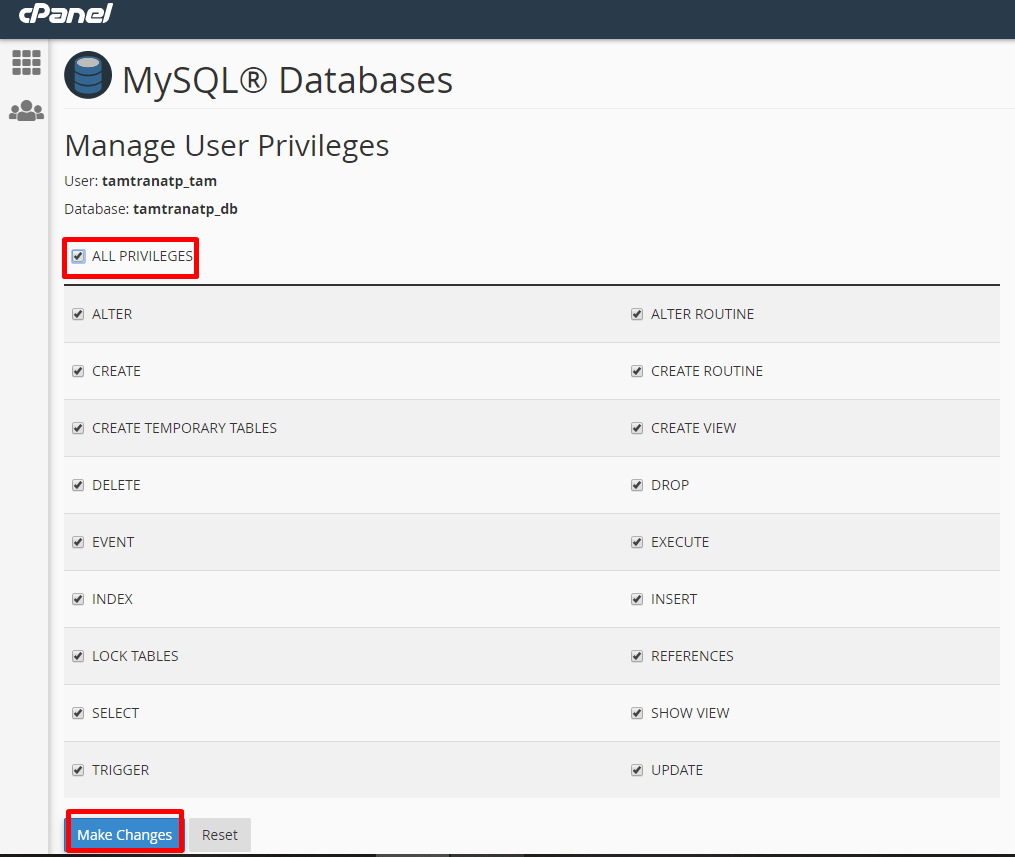
Task: Click the cPanel logo in header
Action: (x=65, y=14)
